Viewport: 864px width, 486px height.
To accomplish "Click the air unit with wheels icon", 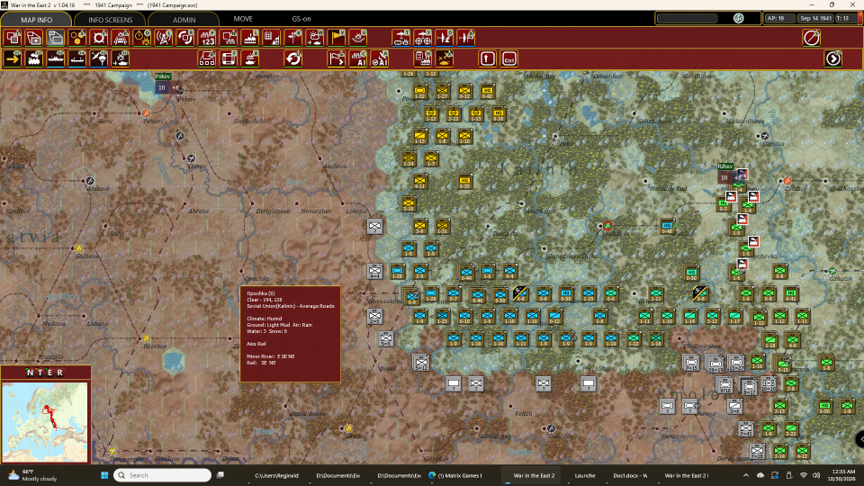I will [x=423, y=38].
